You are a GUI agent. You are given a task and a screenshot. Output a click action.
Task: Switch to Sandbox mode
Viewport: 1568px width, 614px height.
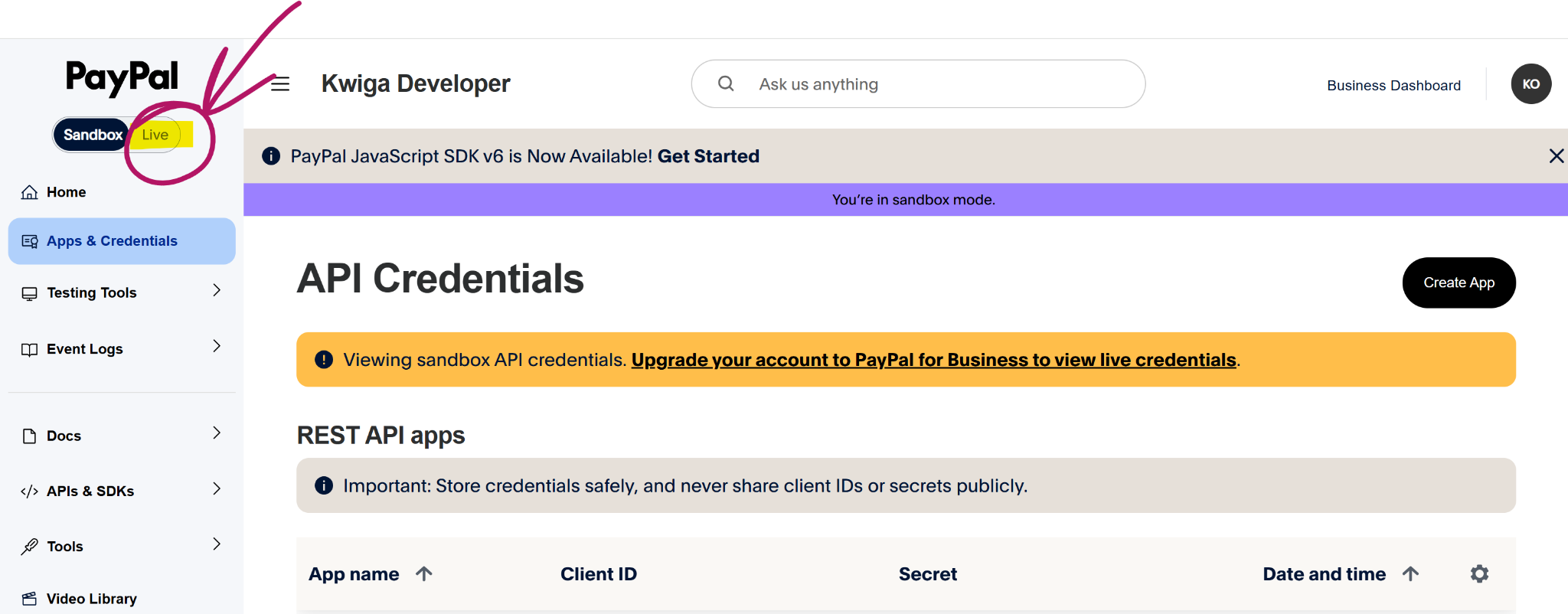(x=93, y=135)
